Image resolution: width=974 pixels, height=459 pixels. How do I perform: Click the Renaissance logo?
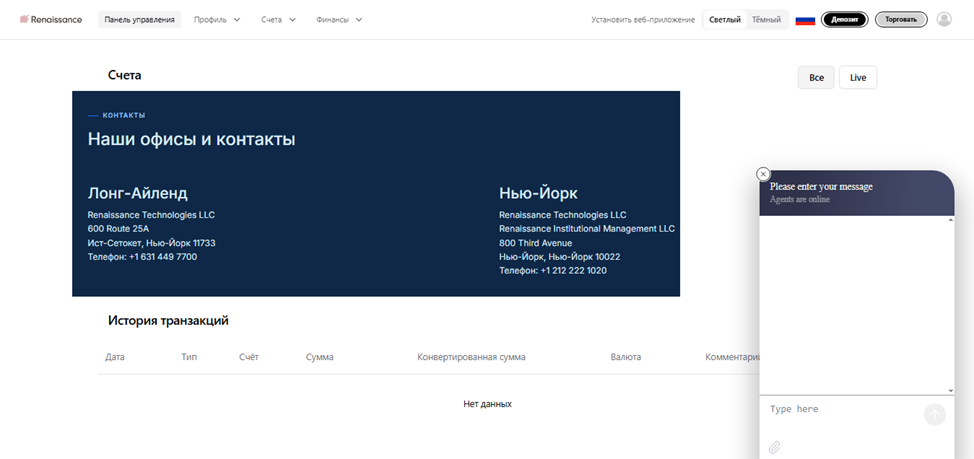coord(51,19)
